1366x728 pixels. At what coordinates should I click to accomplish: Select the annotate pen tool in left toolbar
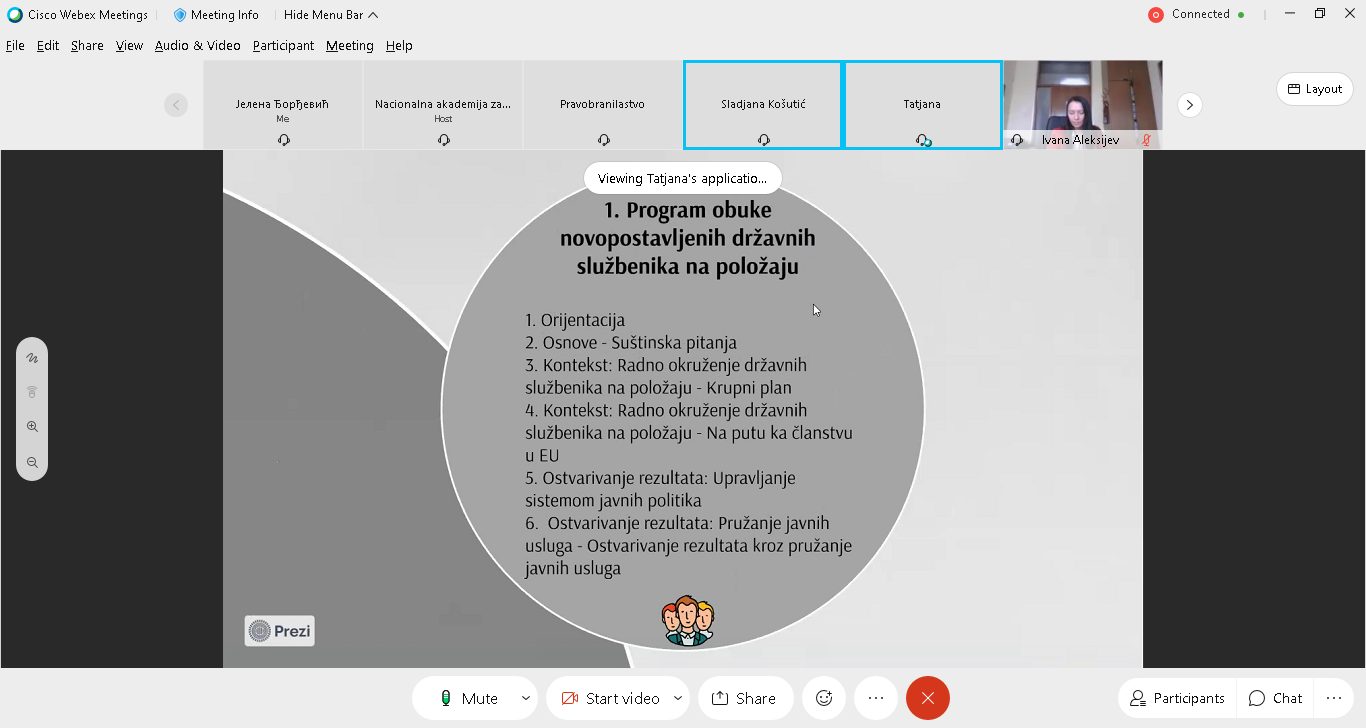[x=32, y=358]
